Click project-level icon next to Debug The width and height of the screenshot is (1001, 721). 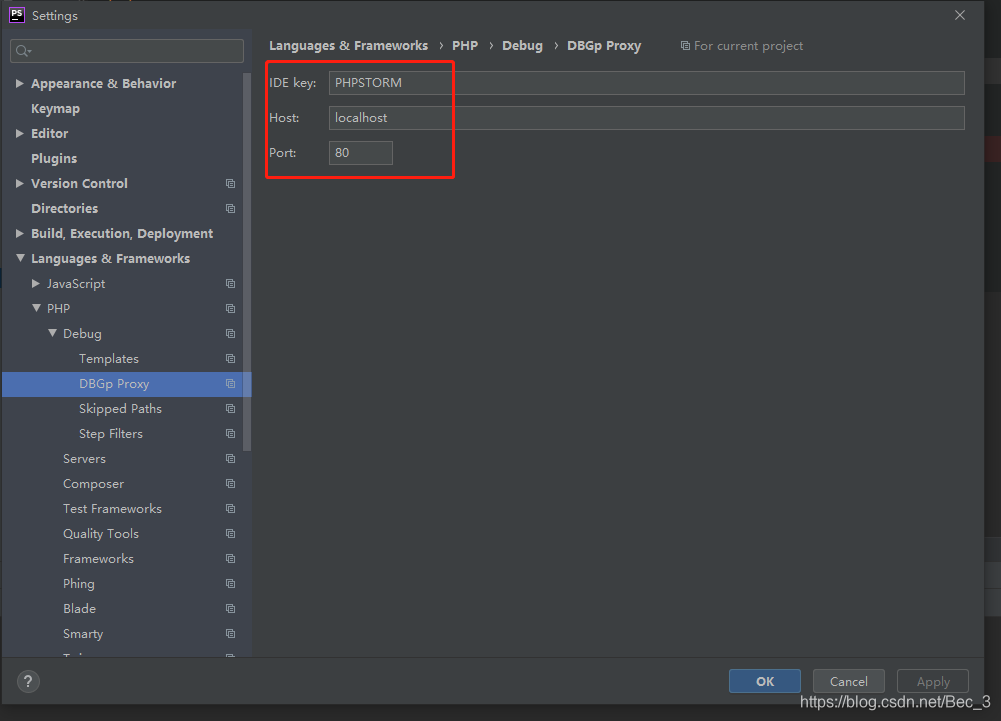coord(230,333)
